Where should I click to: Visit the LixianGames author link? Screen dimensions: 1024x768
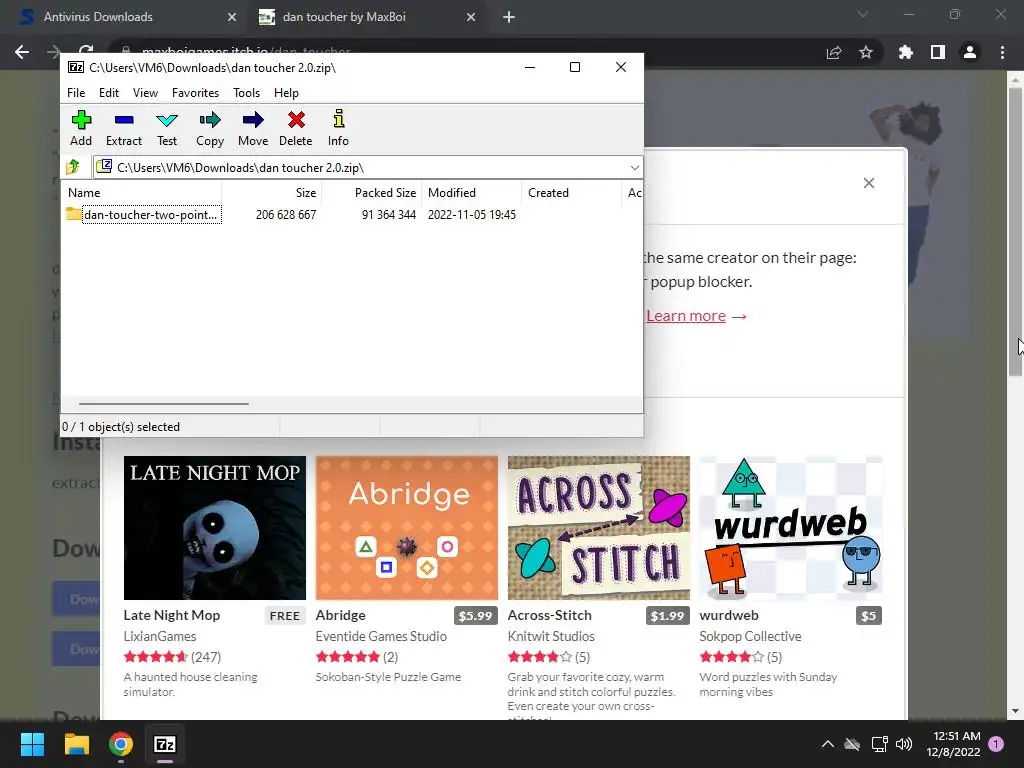(x=160, y=636)
